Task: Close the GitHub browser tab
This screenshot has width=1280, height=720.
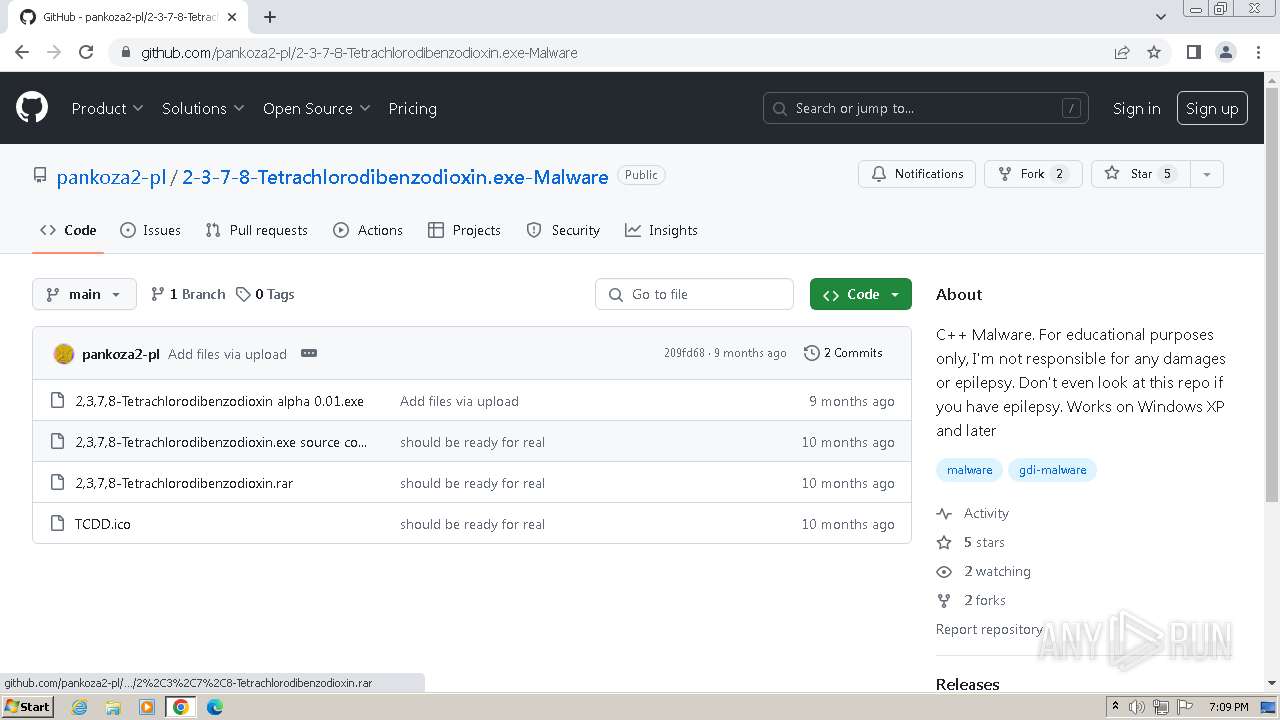Action: click(232, 17)
